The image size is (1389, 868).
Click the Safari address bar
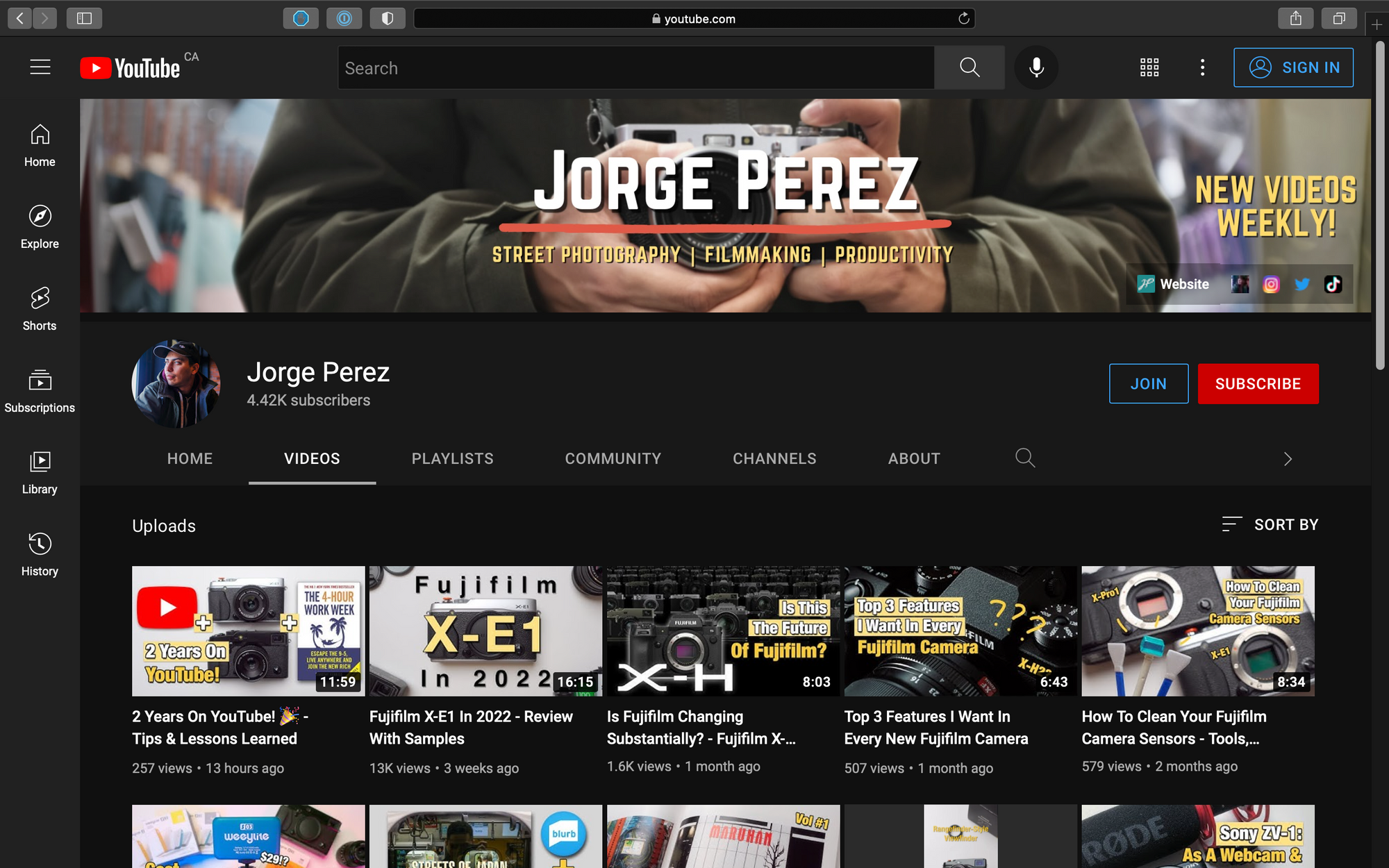click(694, 19)
